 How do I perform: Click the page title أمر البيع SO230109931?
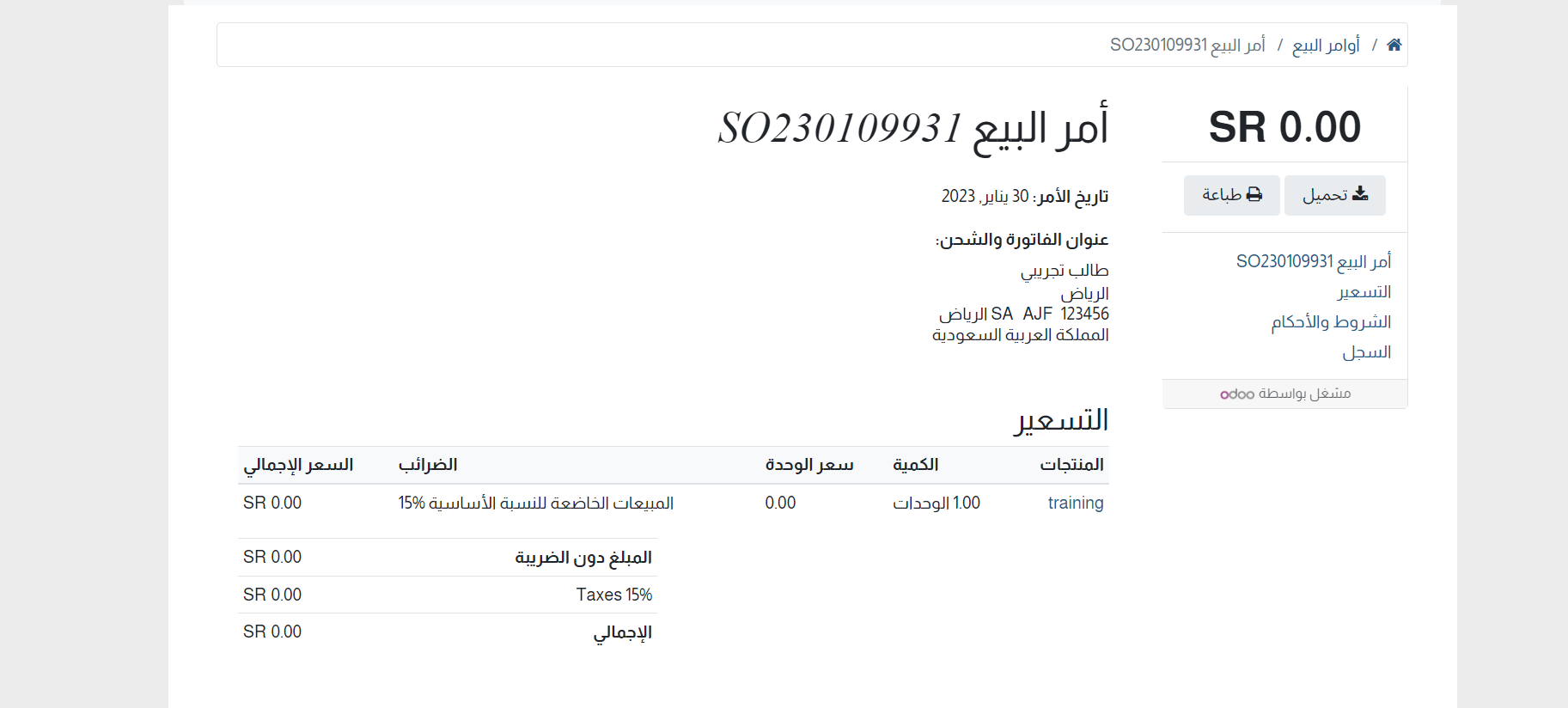point(912,129)
